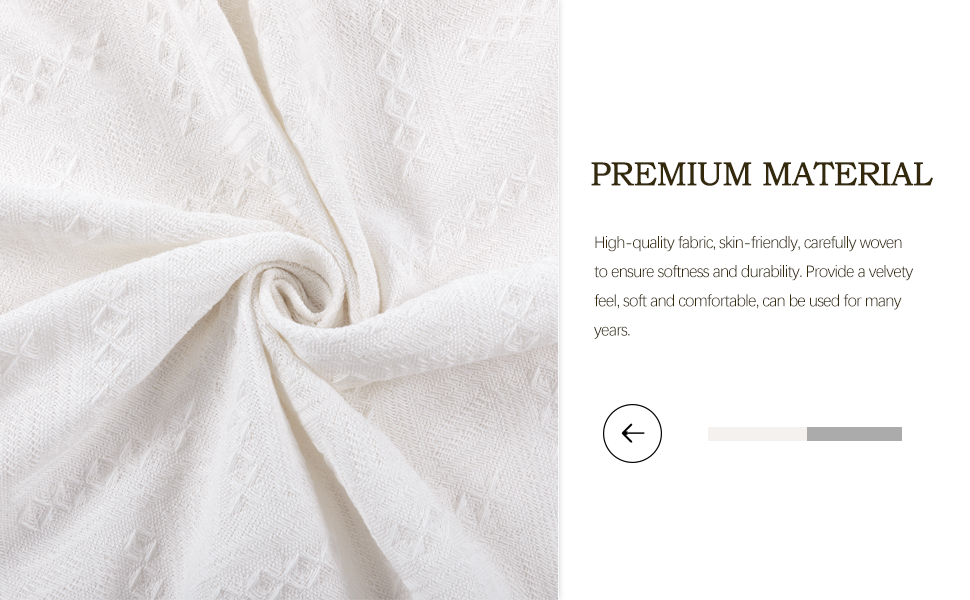Click the boundary between the slide indicator segments
Viewport: 970px width, 600px height.
pyautogui.click(x=807, y=434)
